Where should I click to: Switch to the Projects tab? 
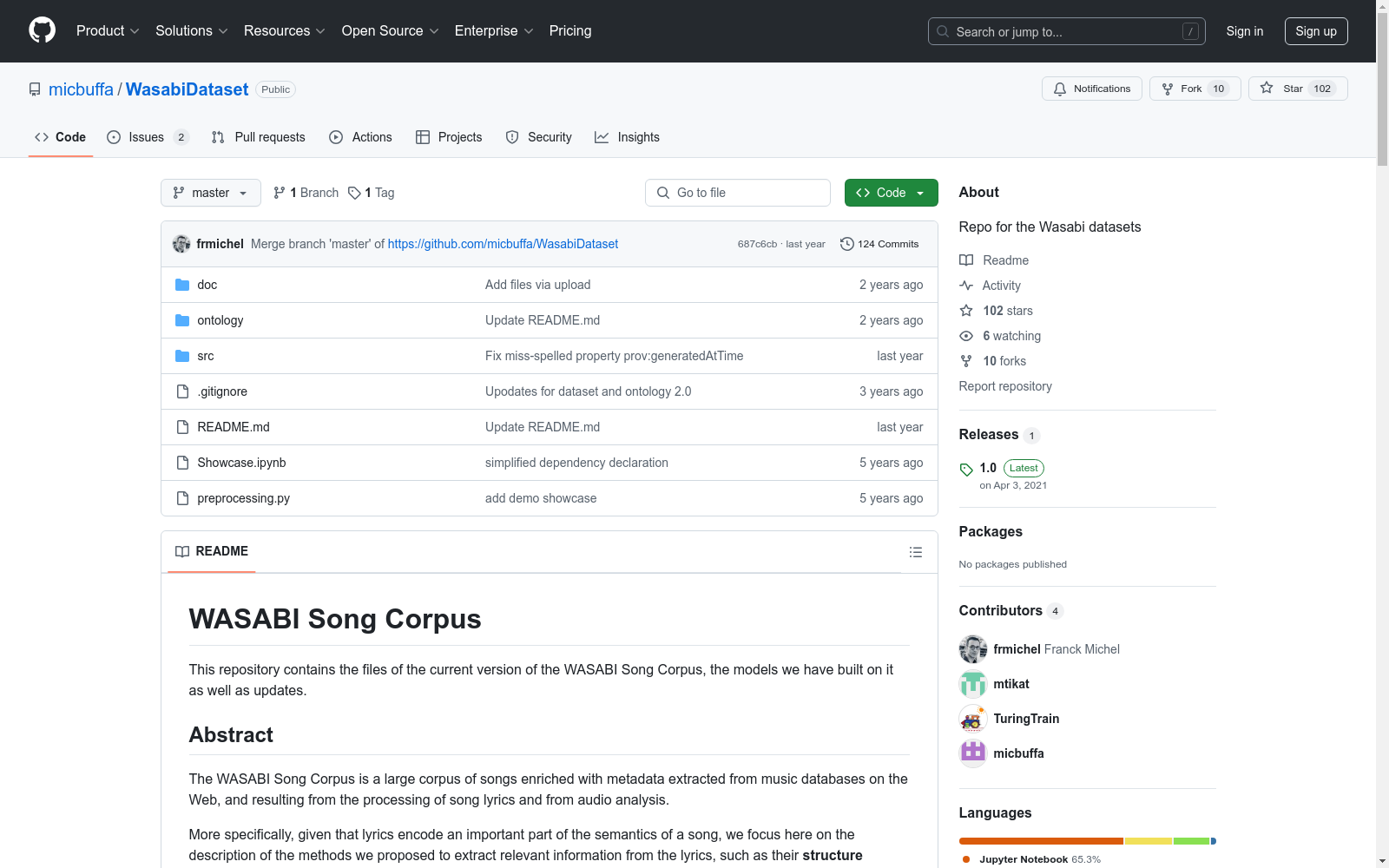click(x=449, y=137)
